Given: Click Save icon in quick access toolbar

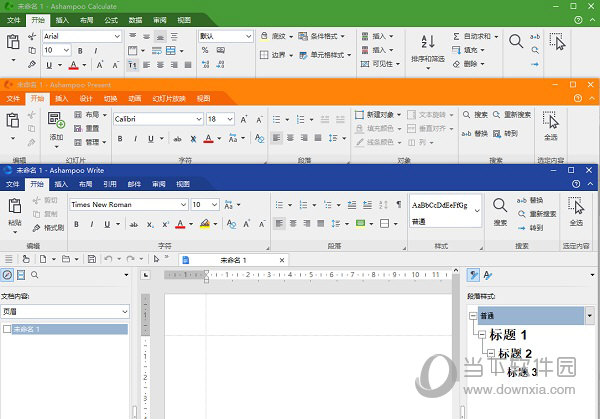Looking at the screenshot, I should pyautogui.click(x=92, y=259).
